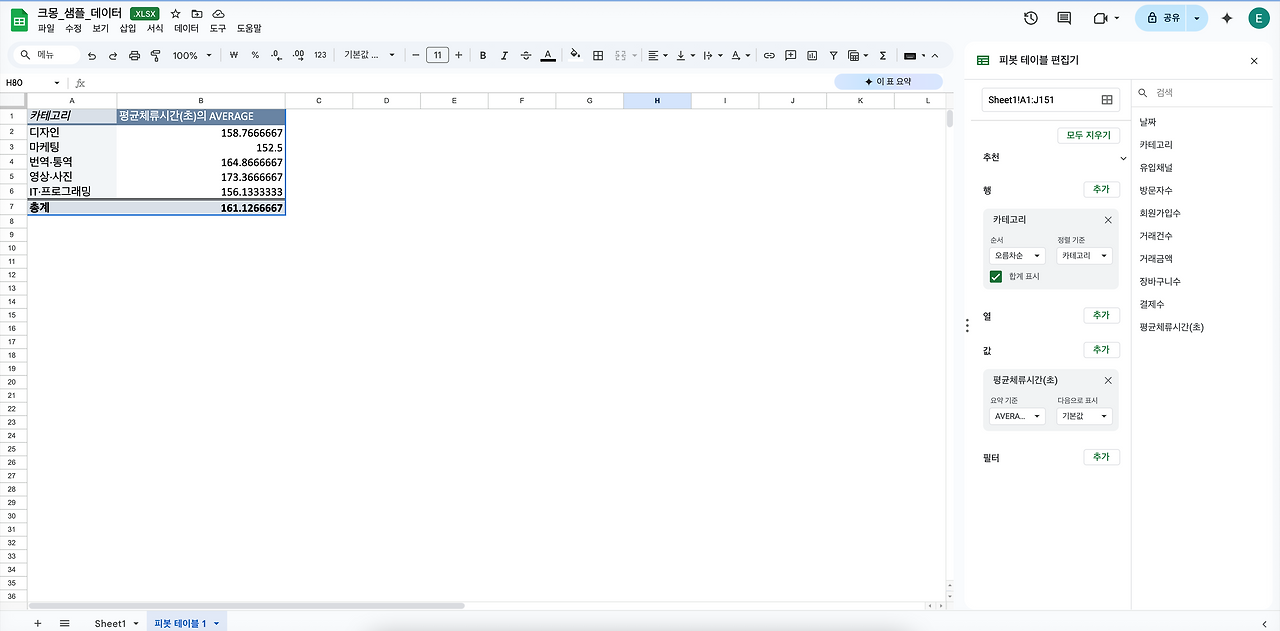Open the name box dropdown
This screenshot has height=631, width=1280.
click(57, 83)
